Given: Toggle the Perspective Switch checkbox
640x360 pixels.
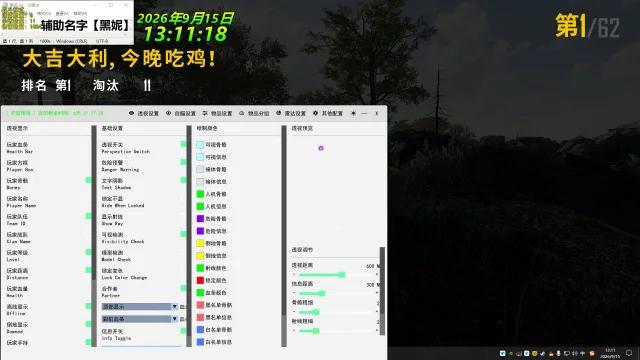Looking at the screenshot, I should click(183, 144).
